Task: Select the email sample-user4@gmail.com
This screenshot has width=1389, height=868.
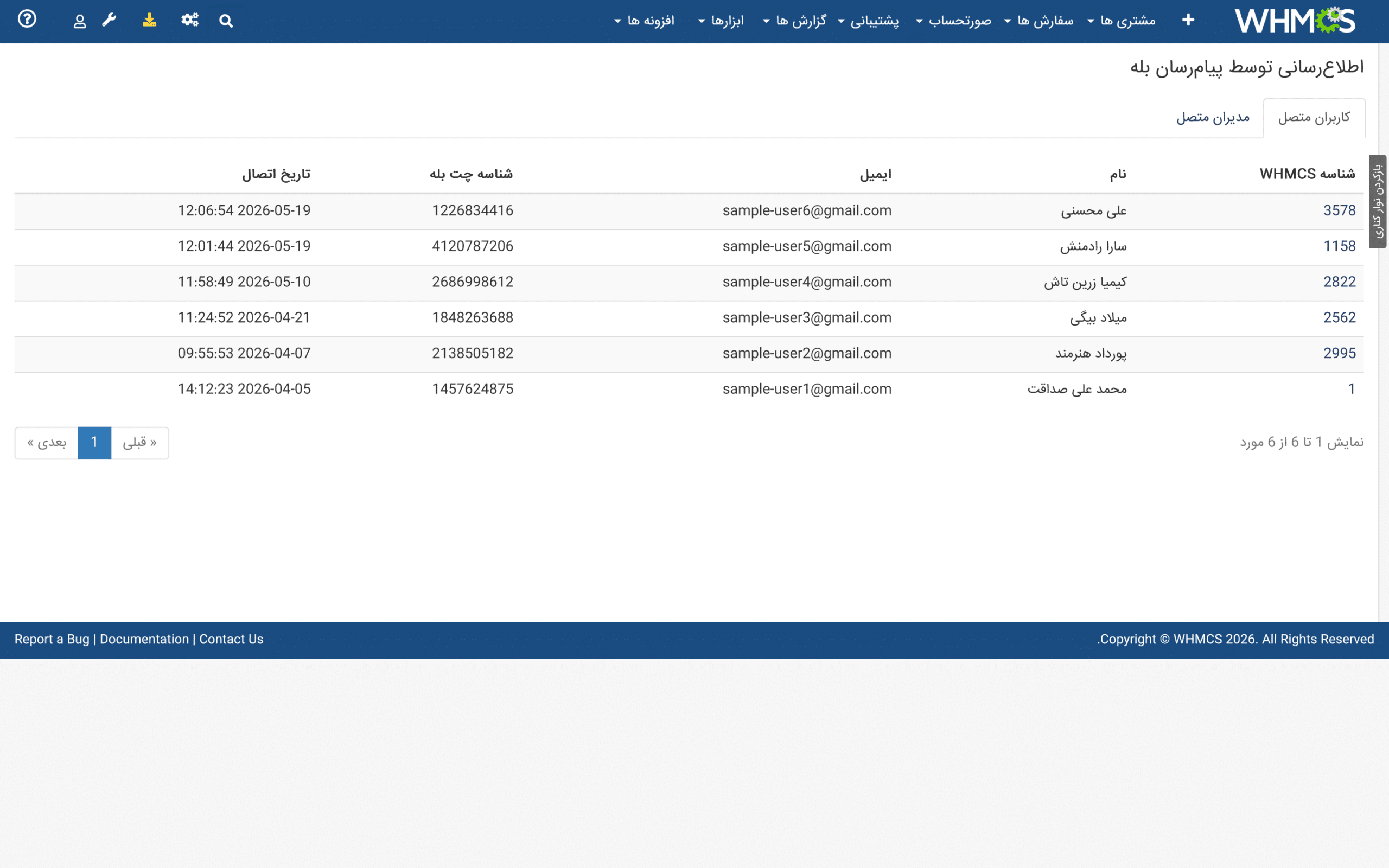Action: click(807, 282)
